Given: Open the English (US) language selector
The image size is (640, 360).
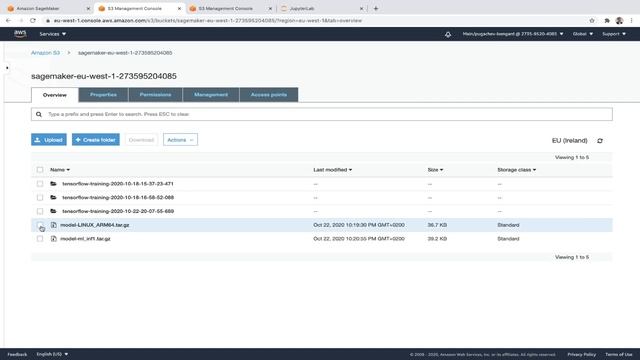Looking at the screenshot, I should click(x=52, y=354).
